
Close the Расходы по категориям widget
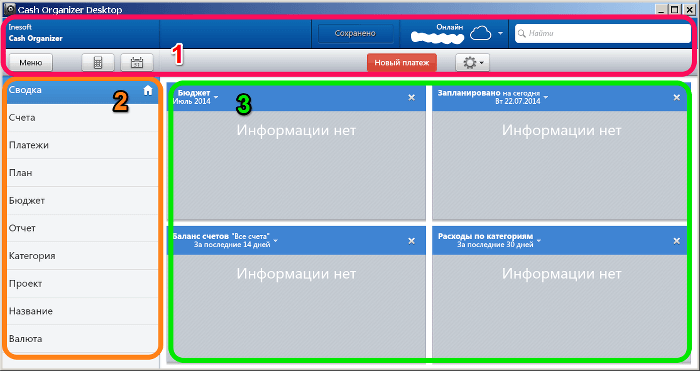(x=677, y=241)
